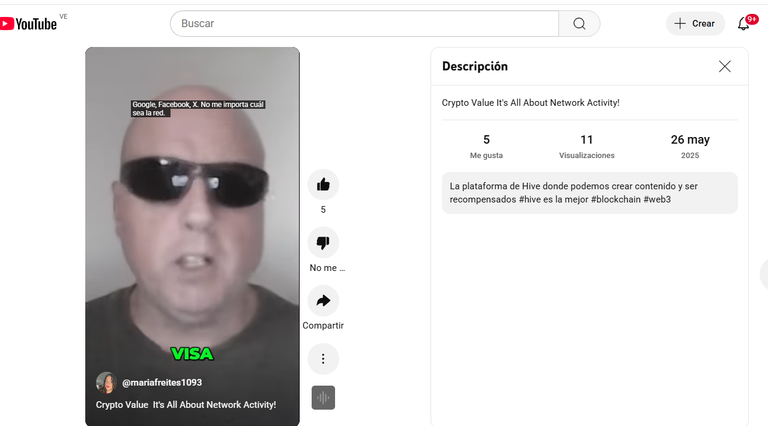Click the Short title over the video

[186, 405]
